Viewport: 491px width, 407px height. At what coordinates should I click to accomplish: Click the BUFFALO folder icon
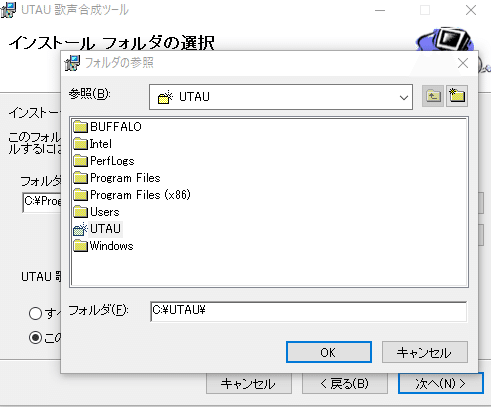[80, 127]
